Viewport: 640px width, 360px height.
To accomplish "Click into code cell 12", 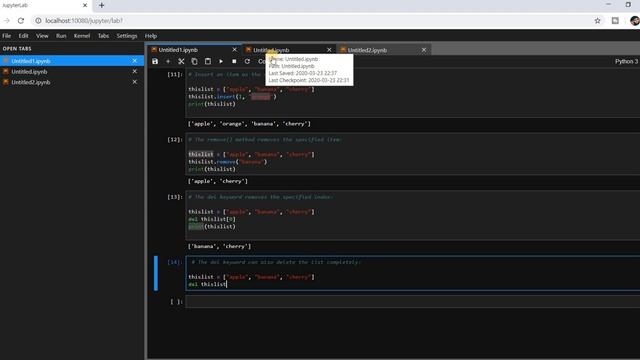I will coord(413,154).
